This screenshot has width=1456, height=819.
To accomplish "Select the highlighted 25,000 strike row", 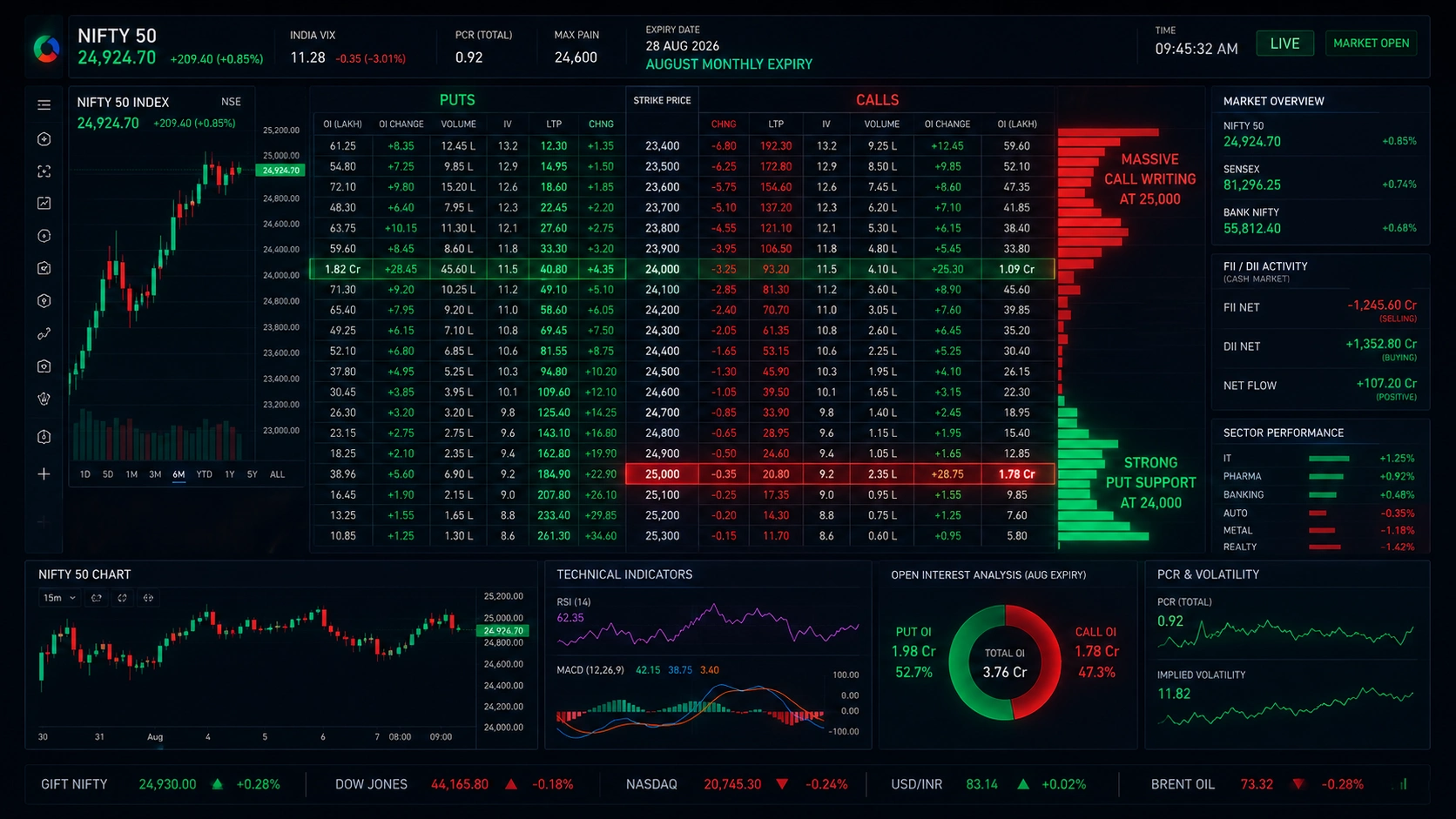I will (841, 474).
